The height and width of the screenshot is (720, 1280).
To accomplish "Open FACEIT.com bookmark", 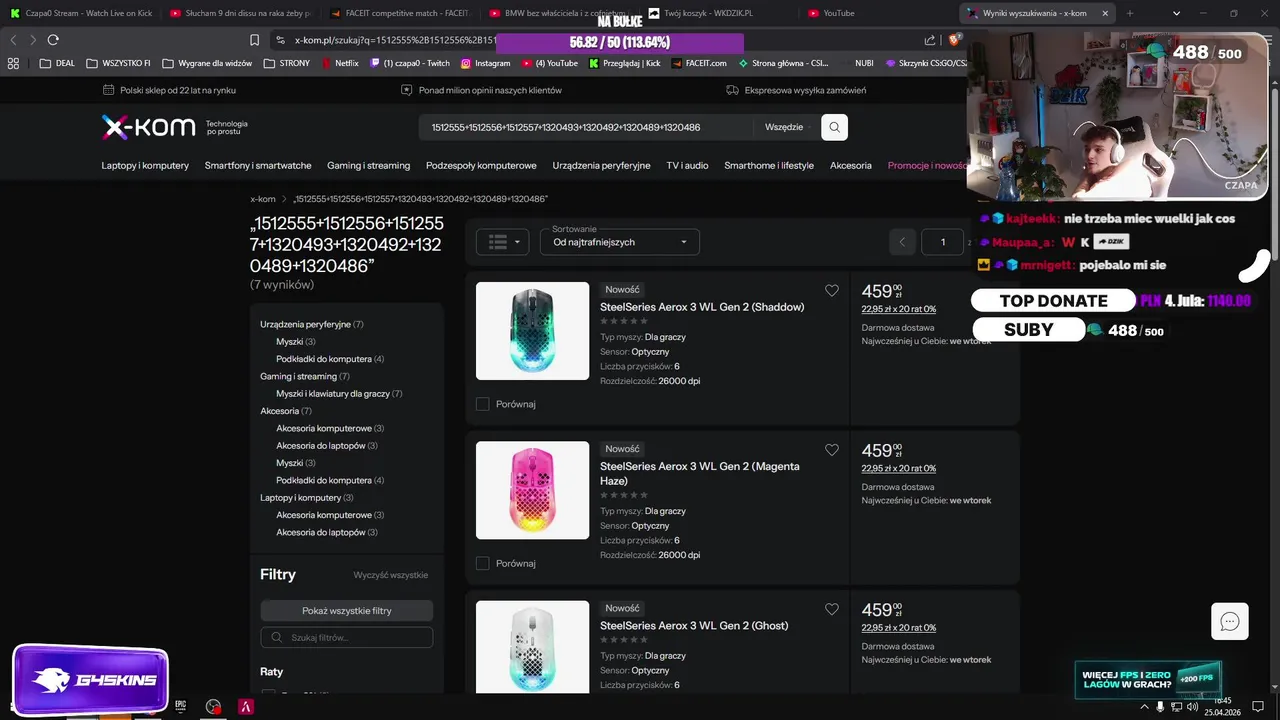I will click(x=699, y=63).
